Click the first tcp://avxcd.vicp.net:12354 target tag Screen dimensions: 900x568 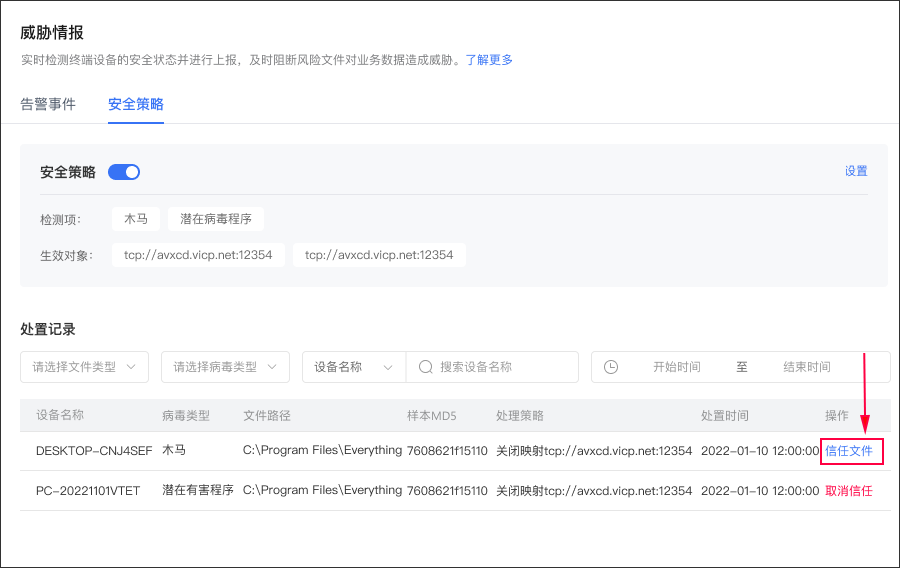tap(198, 255)
